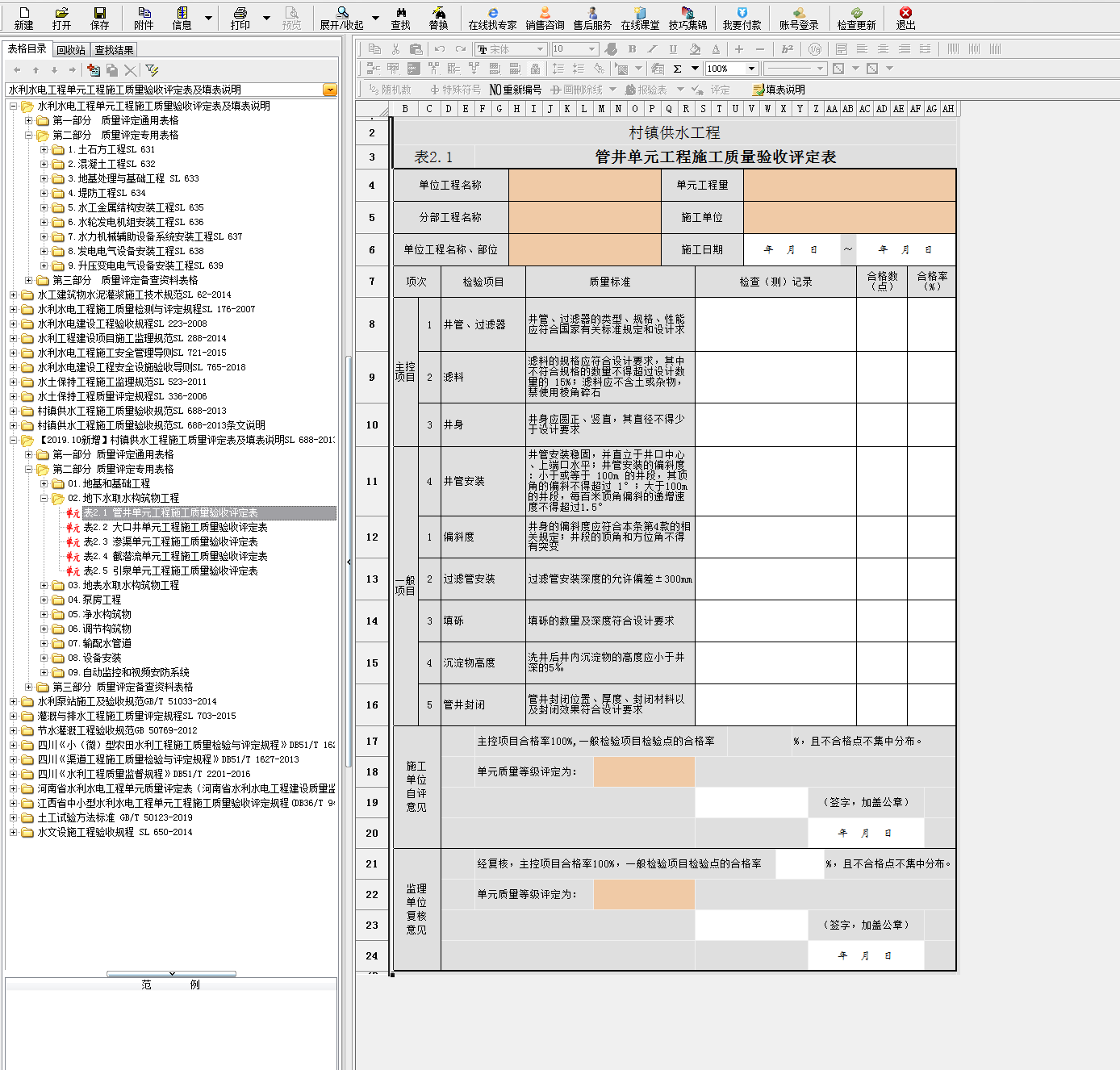This screenshot has height=1070, width=1120.
Task: Click 特殊符号 button
Action: (456, 90)
